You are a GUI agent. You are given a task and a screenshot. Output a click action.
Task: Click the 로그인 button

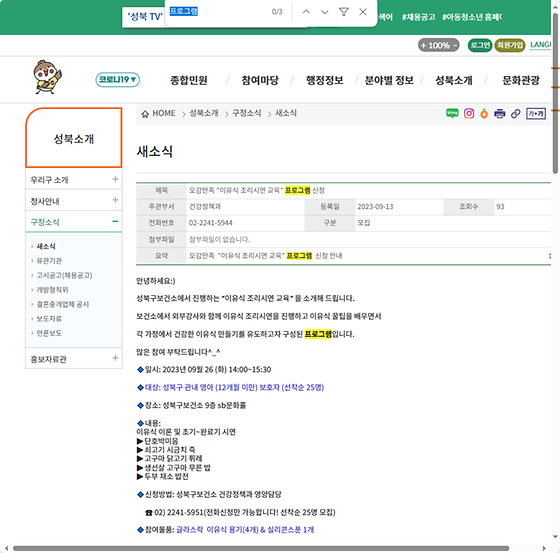[480, 45]
